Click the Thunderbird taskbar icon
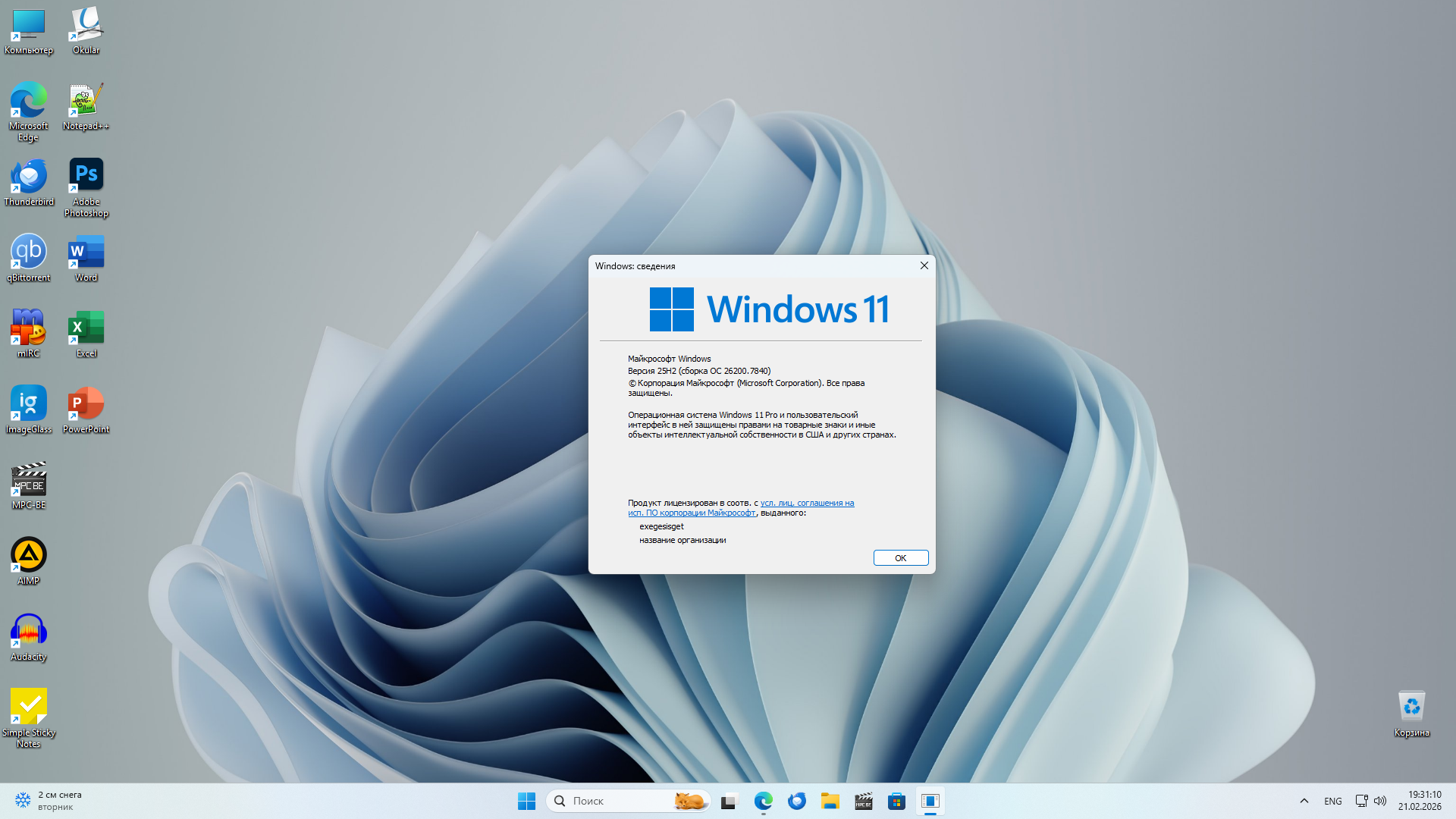The height and width of the screenshot is (819, 1456). coord(796,801)
